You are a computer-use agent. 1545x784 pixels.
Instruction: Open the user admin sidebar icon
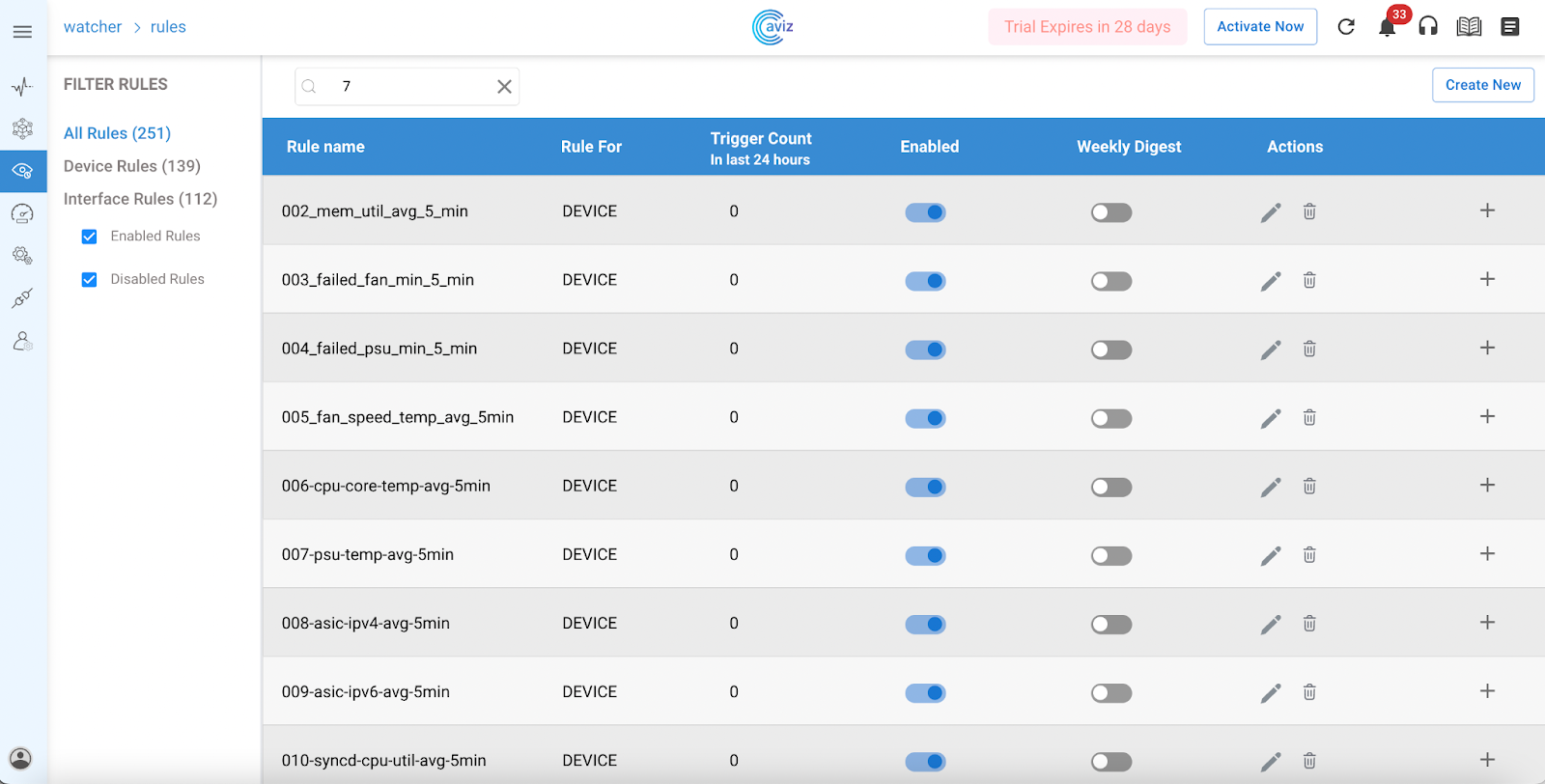[22, 341]
